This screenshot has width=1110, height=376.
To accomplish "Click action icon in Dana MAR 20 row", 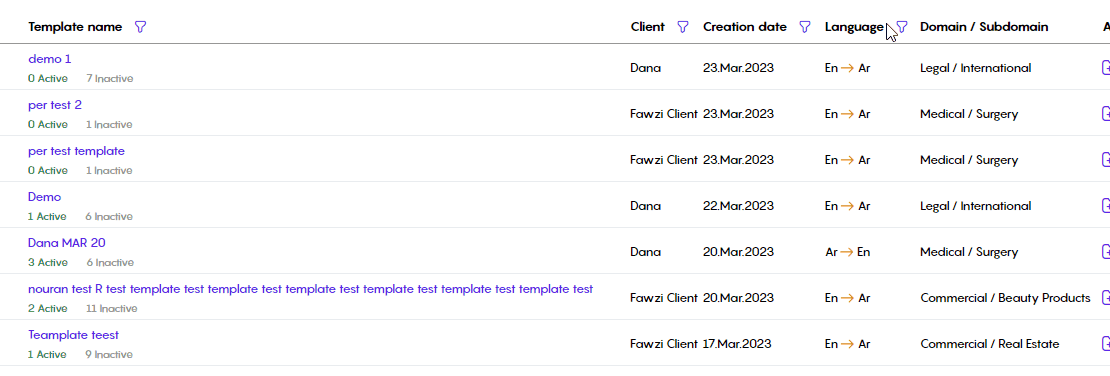I will pos(1106,252).
